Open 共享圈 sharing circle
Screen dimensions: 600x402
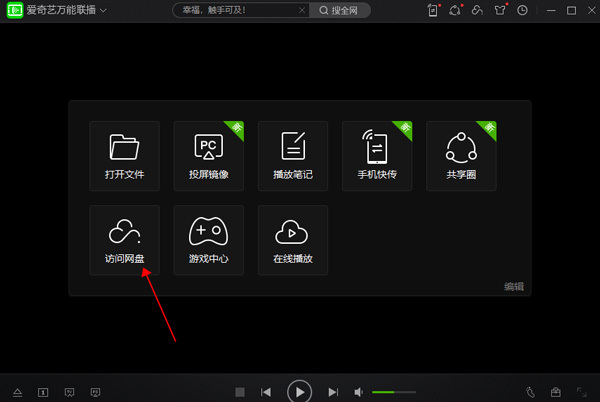point(461,156)
